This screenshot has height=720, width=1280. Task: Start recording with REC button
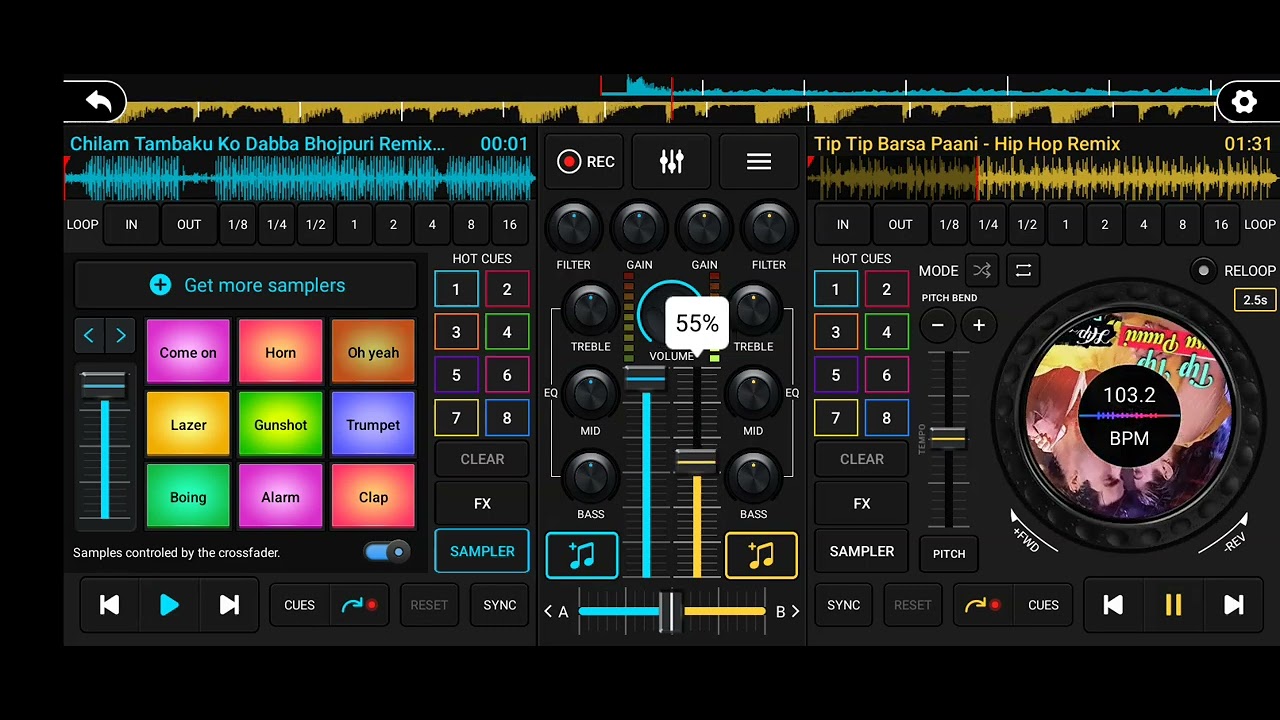point(586,162)
